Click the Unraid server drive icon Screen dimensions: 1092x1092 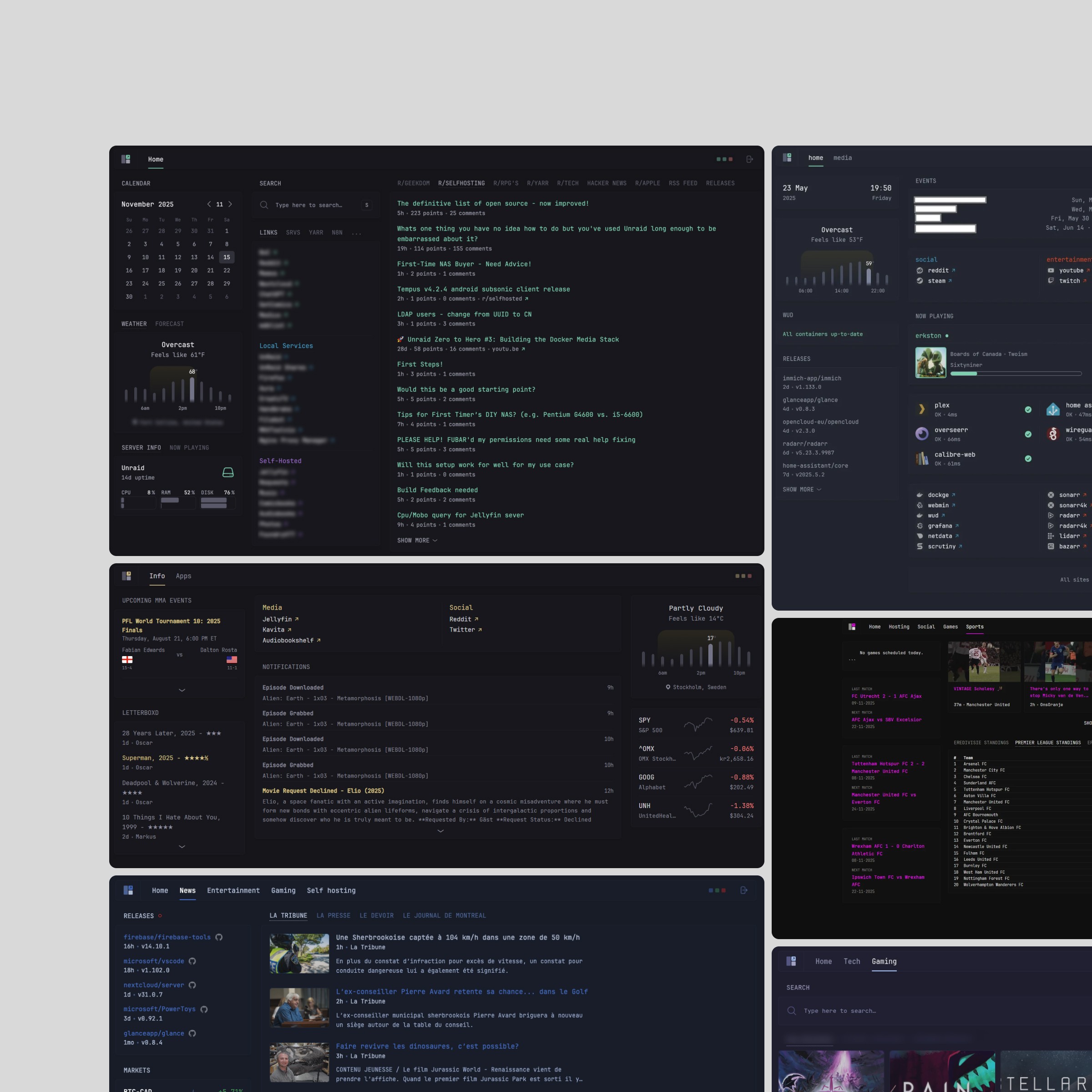click(228, 473)
